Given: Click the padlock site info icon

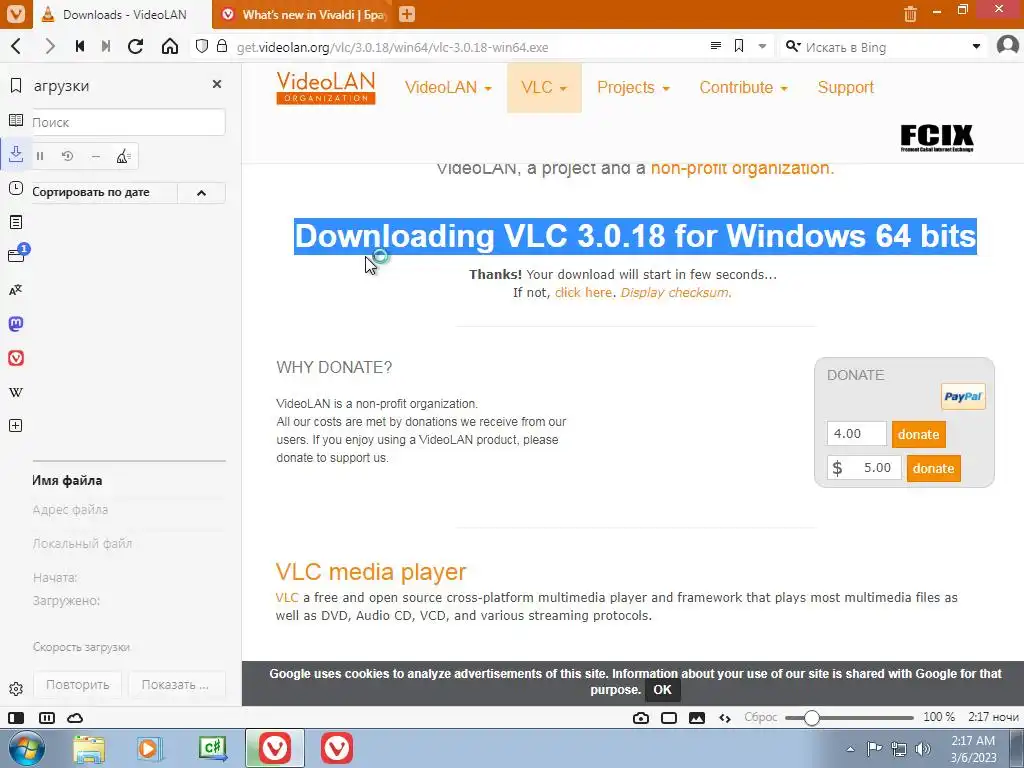Looking at the screenshot, I should (x=222, y=46).
